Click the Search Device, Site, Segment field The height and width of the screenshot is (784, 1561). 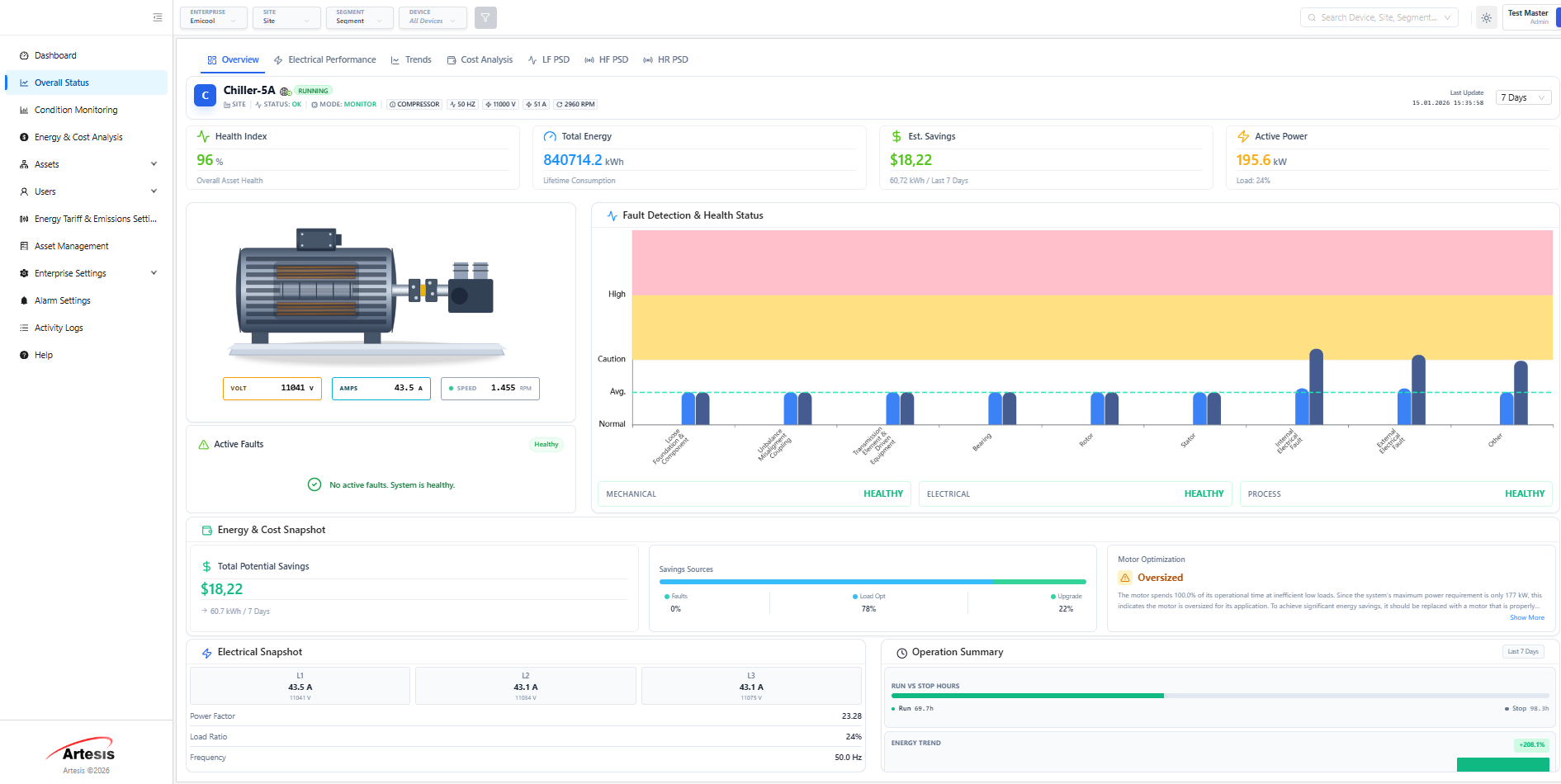click(1379, 17)
